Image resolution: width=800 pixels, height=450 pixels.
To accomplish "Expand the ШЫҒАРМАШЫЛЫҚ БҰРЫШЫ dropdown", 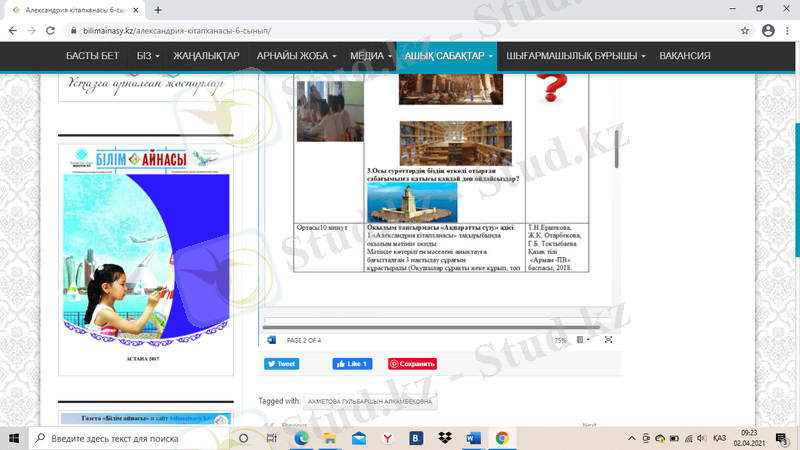I will pos(576,56).
